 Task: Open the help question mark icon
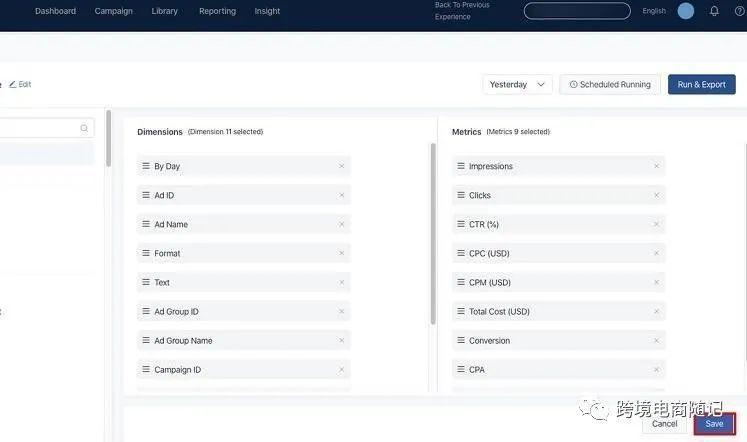[x=740, y=11]
